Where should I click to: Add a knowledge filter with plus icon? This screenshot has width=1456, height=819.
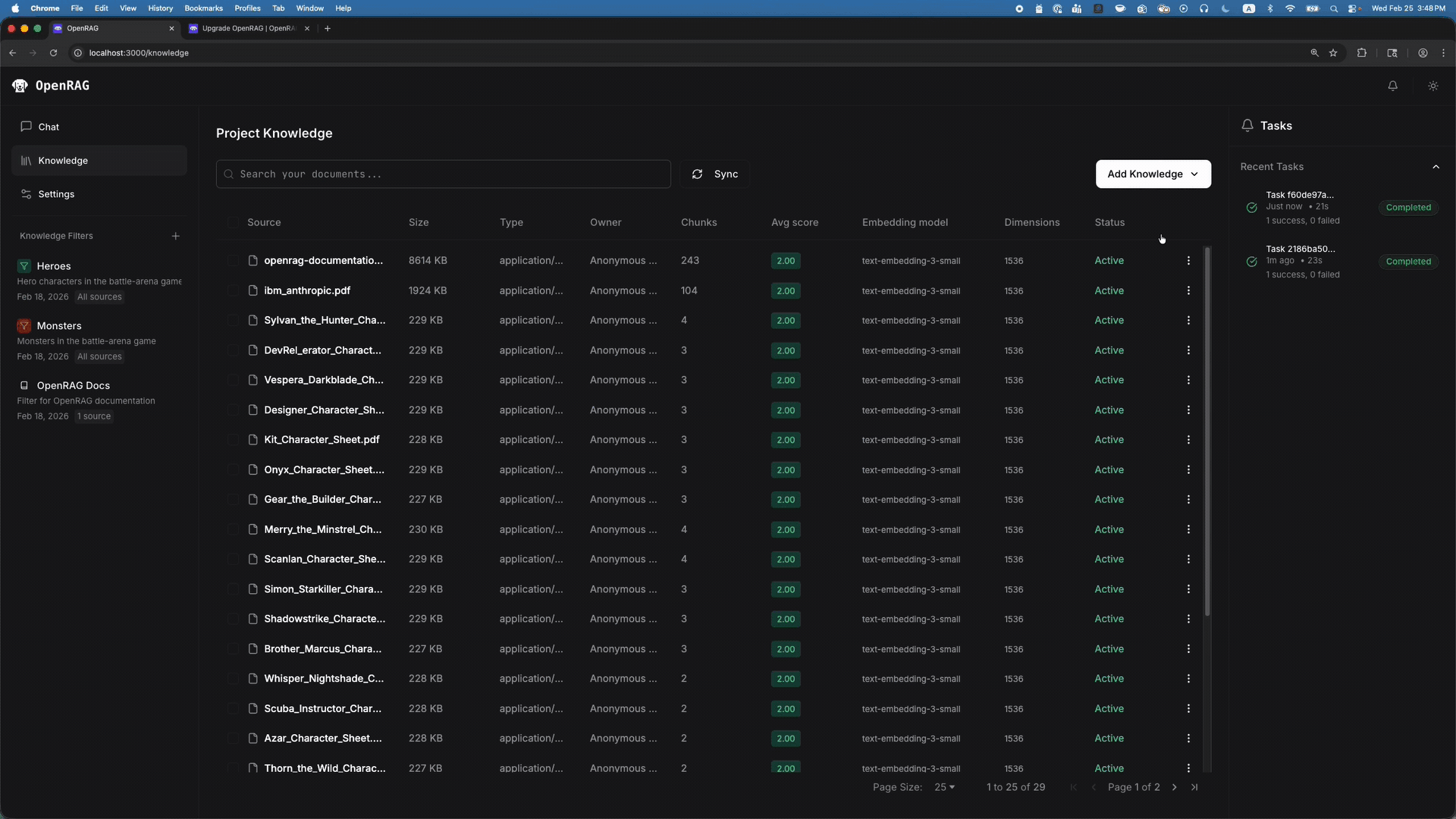[175, 236]
